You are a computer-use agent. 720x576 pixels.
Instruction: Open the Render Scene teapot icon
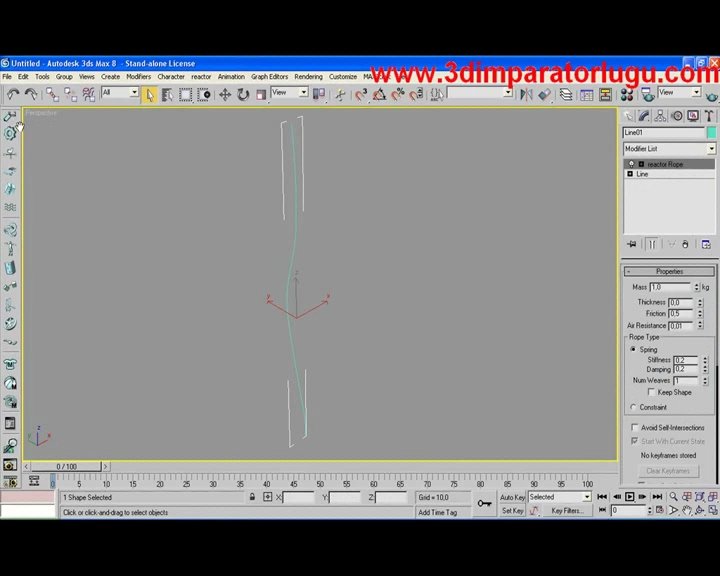[x=647, y=95]
